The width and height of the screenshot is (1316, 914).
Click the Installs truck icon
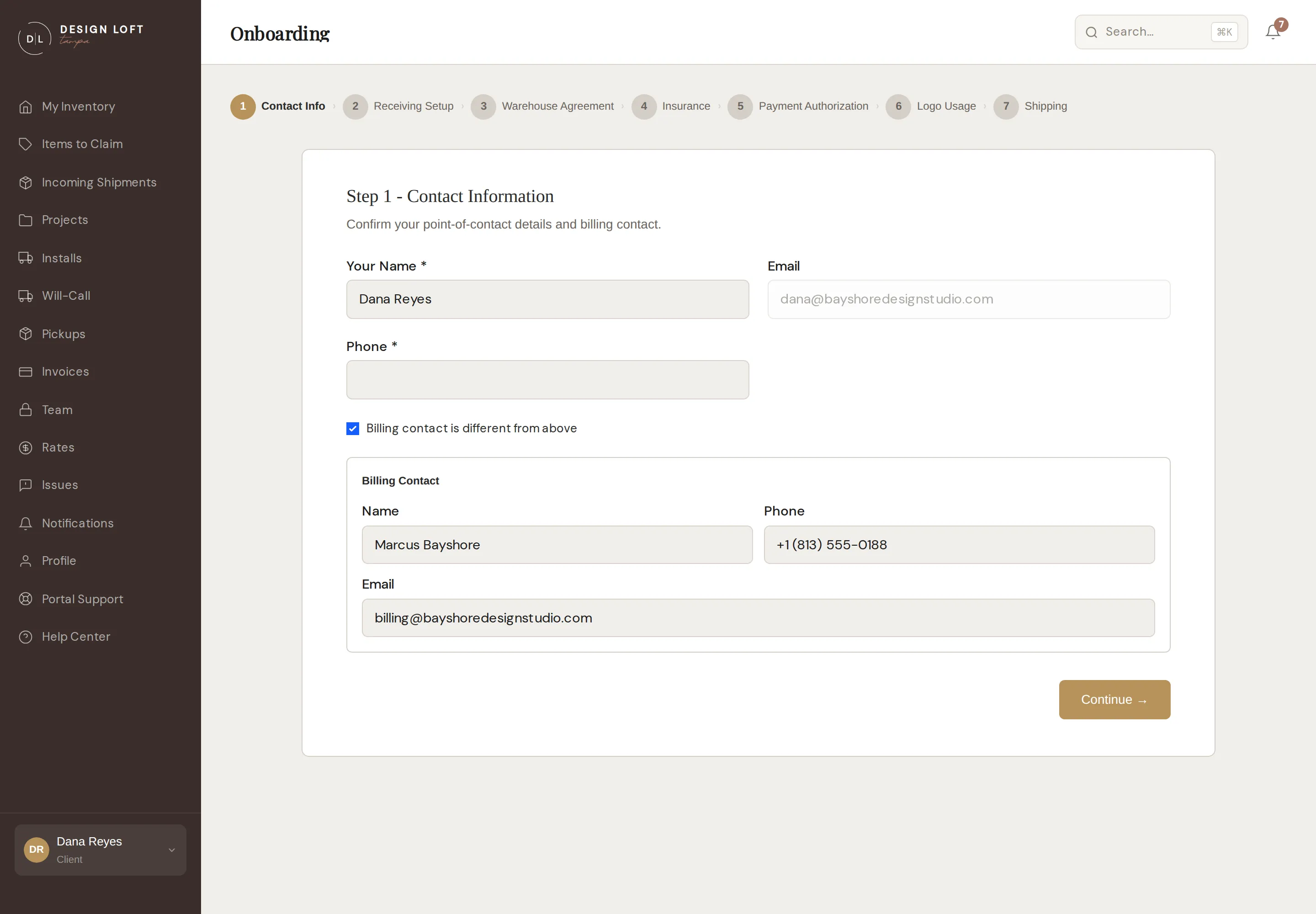(x=25, y=258)
